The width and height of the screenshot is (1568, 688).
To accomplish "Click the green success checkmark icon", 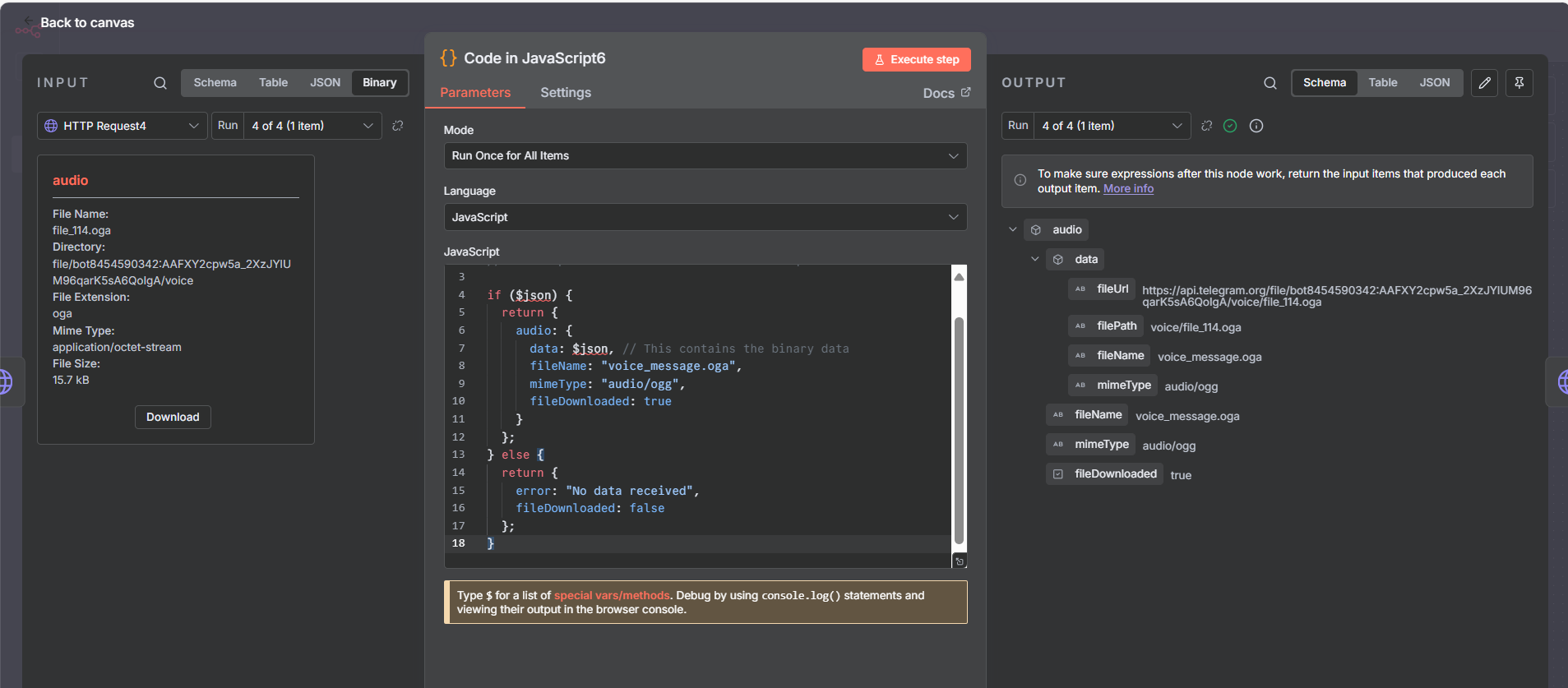I will [1230, 126].
